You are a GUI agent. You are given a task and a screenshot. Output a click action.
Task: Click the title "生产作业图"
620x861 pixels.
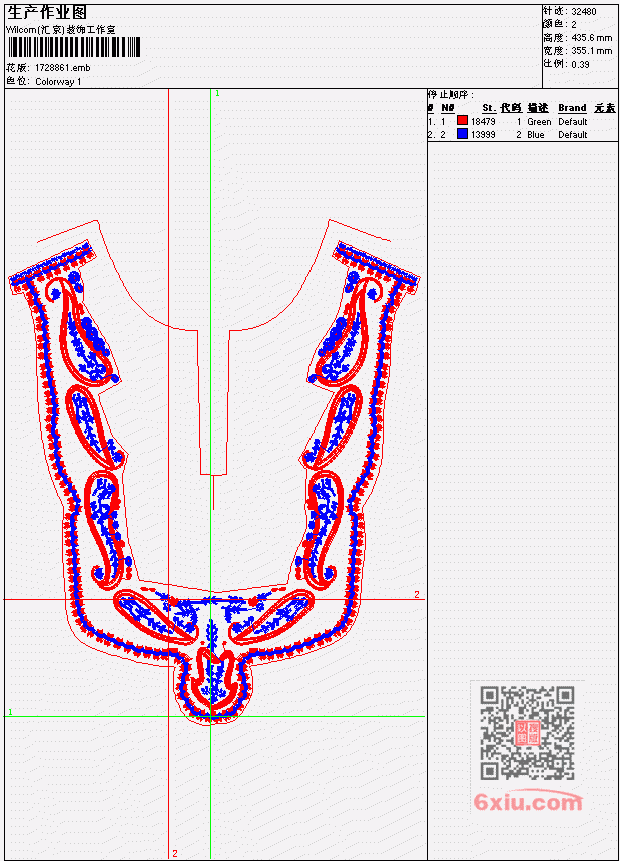[47, 12]
